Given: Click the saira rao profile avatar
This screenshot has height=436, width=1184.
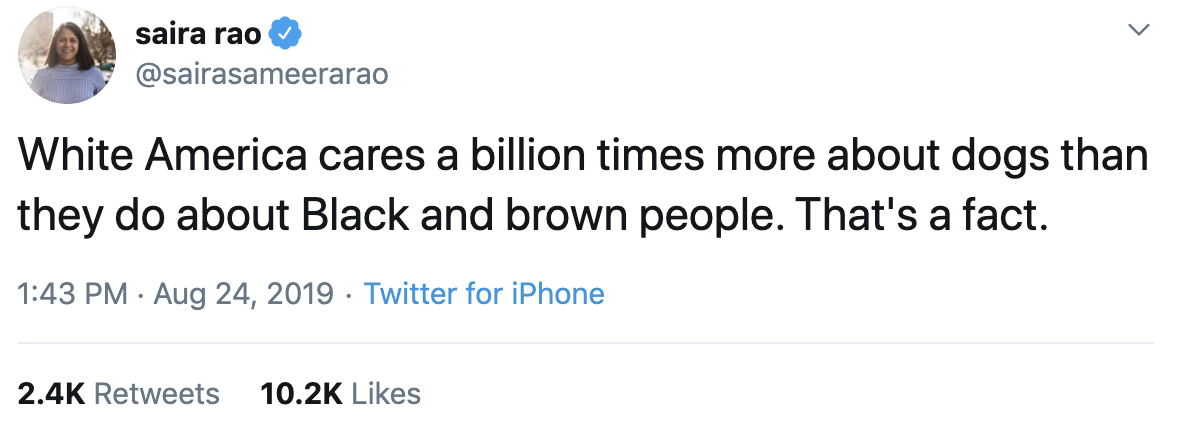Looking at the screenshot, I should coord(67,55).
